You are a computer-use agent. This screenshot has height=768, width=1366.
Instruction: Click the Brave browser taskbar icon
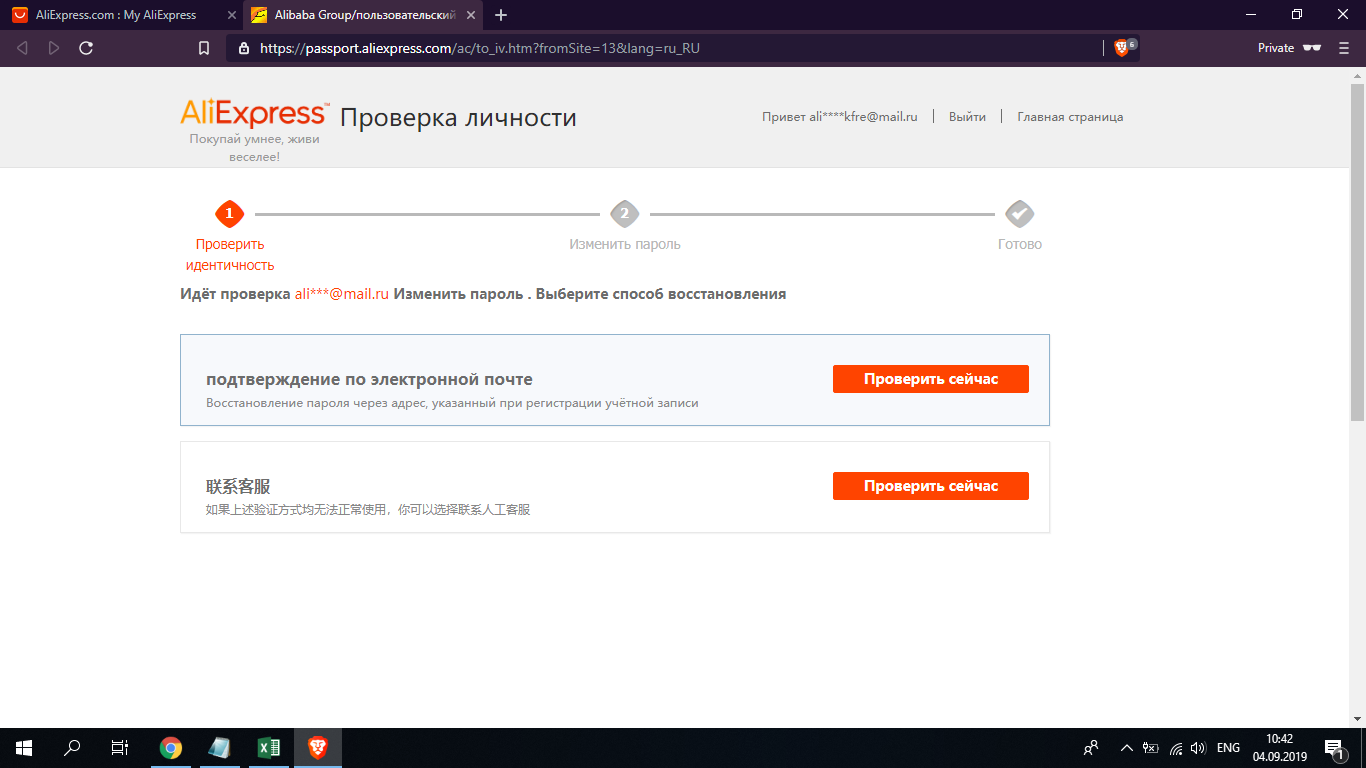click(x=318, y=748)
